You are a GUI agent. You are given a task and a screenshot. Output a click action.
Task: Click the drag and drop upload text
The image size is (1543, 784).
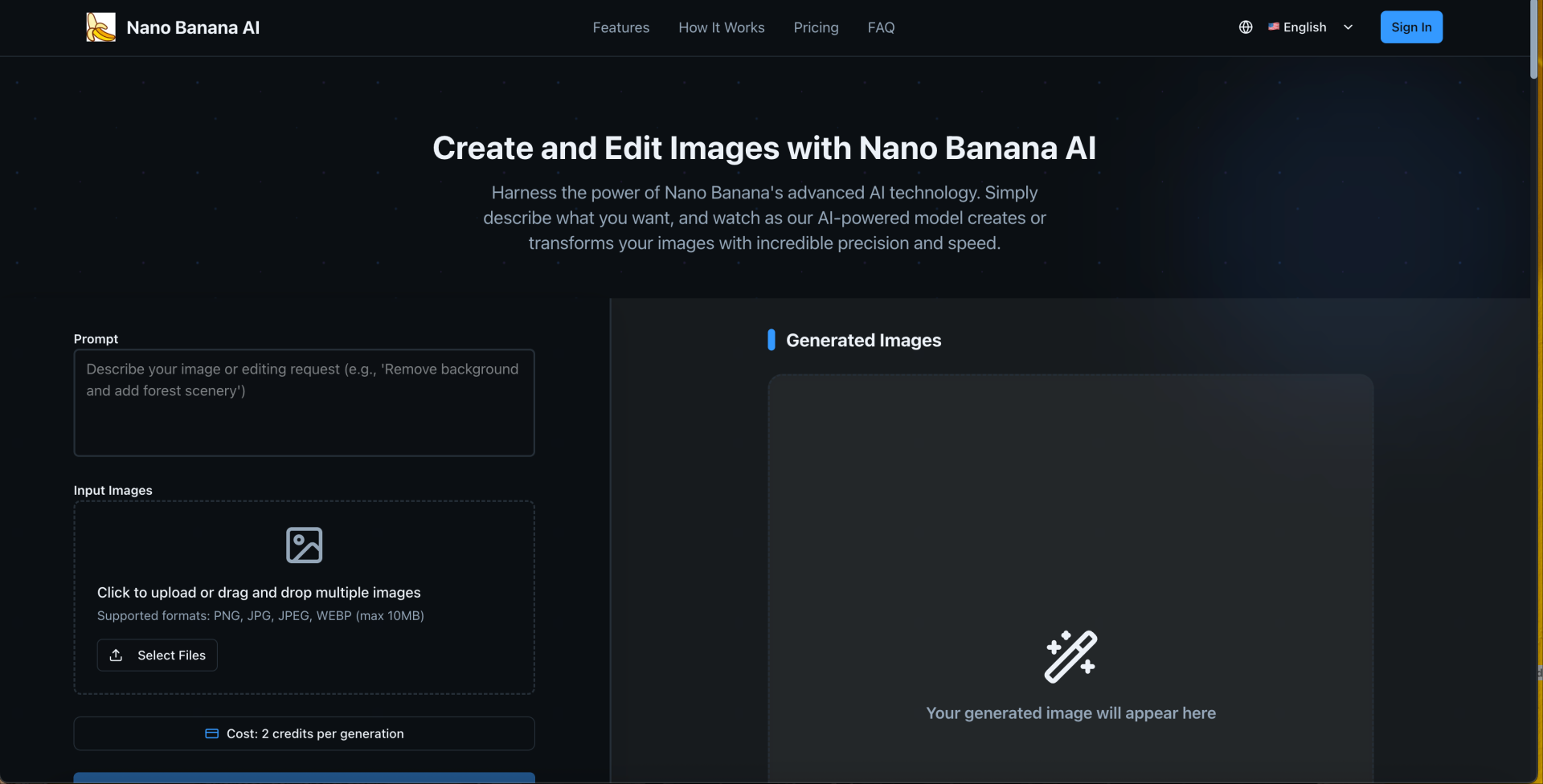point(259,593)
